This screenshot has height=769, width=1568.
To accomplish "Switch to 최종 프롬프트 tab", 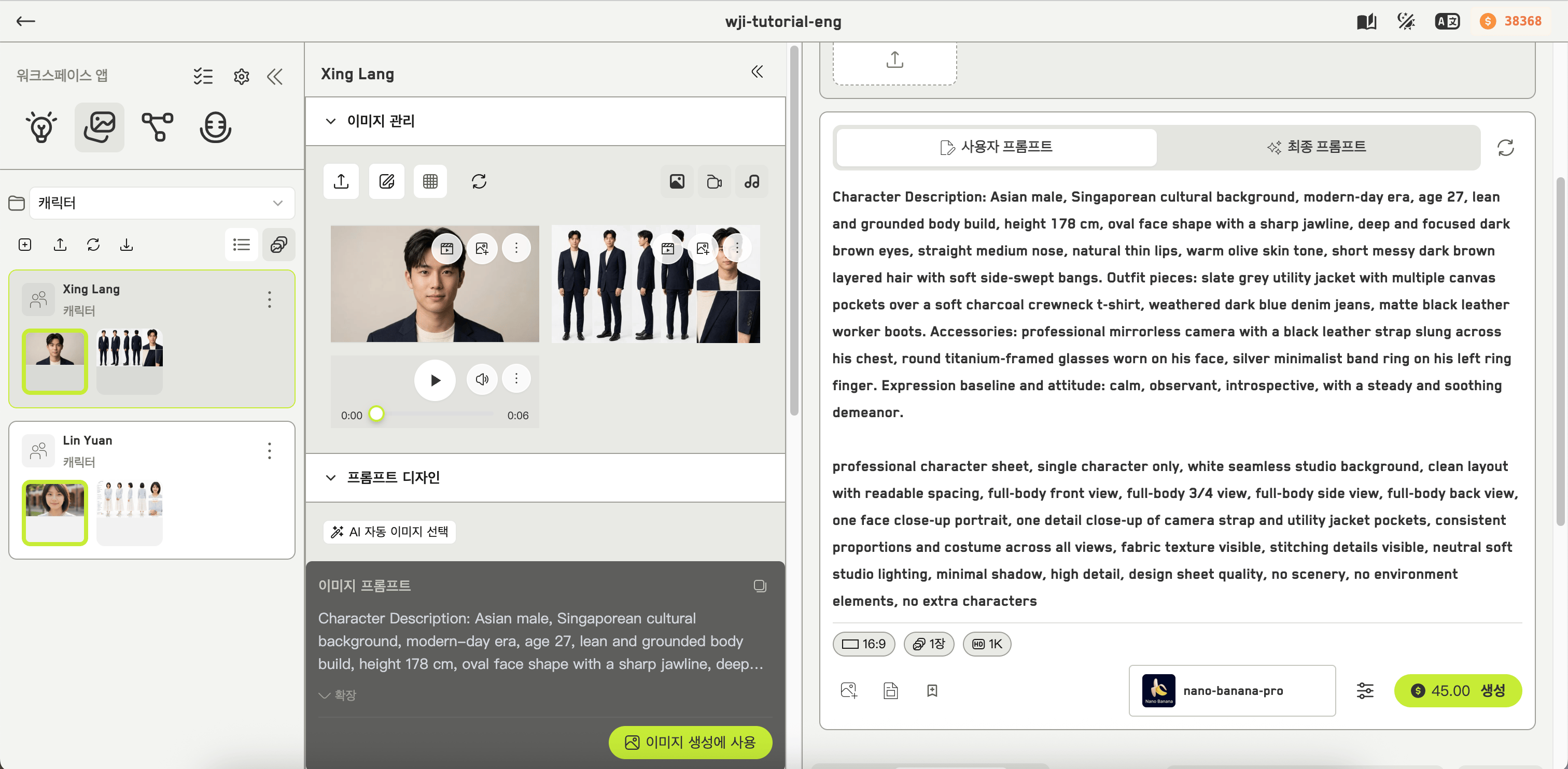I will (x=1317, y=147).
